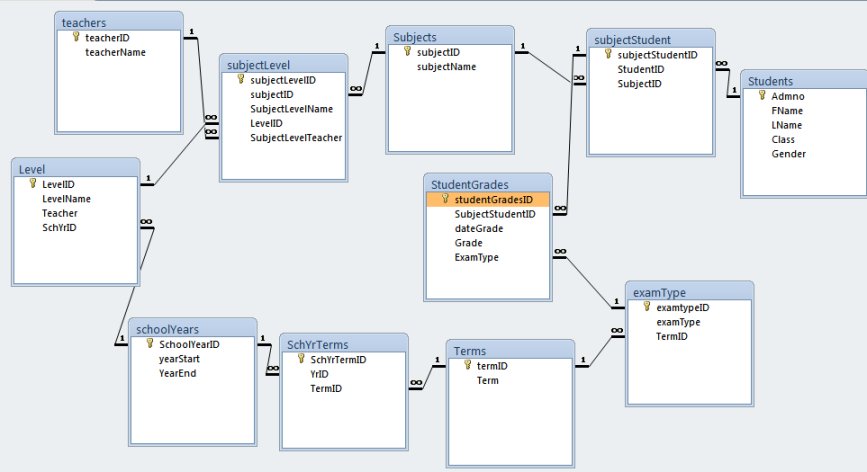Click the key icon next to SchoolYearID
Screen dimensions: 867x472
click(150, 344)
